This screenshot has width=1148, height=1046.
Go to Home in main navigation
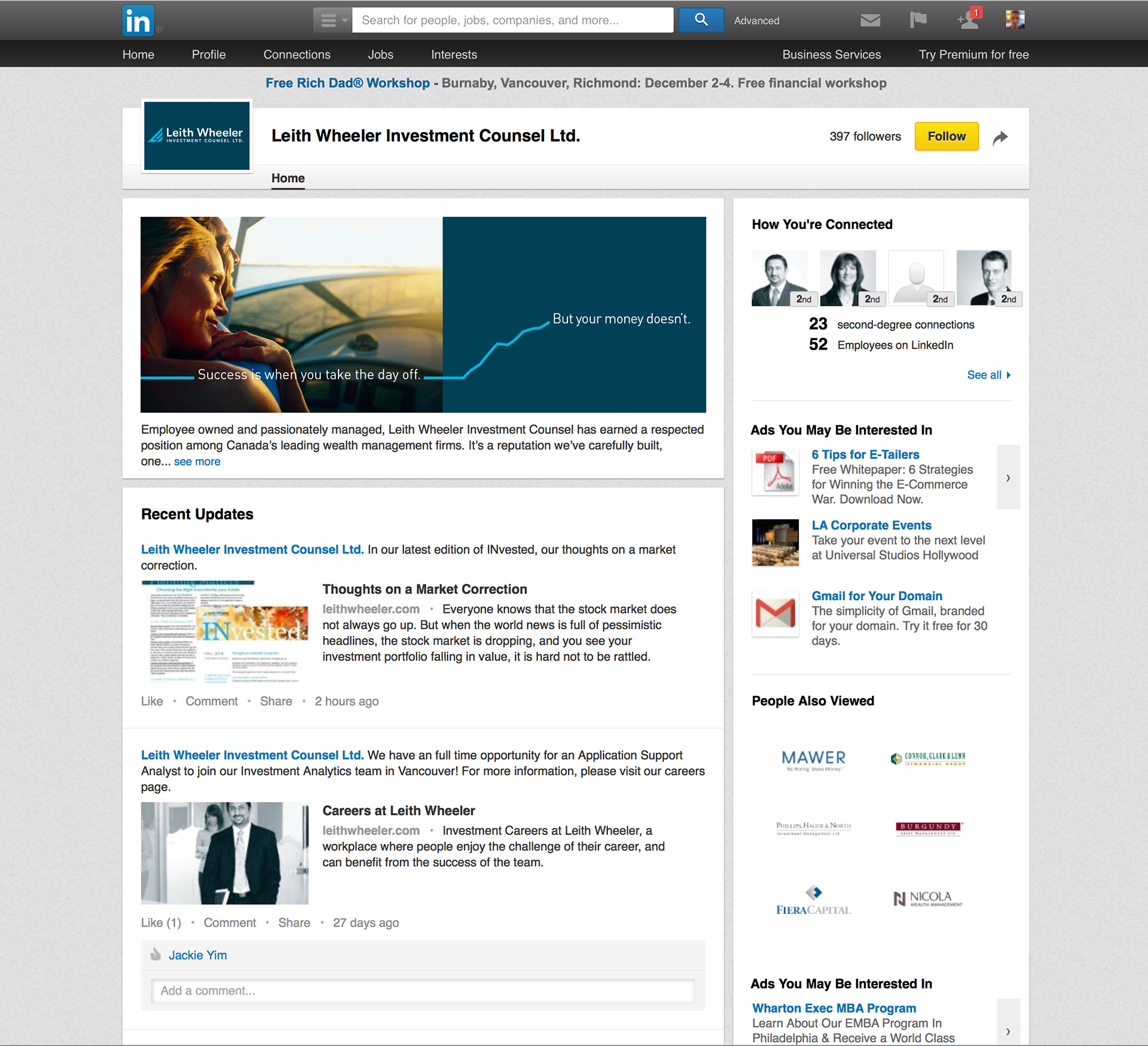point(138,54)
